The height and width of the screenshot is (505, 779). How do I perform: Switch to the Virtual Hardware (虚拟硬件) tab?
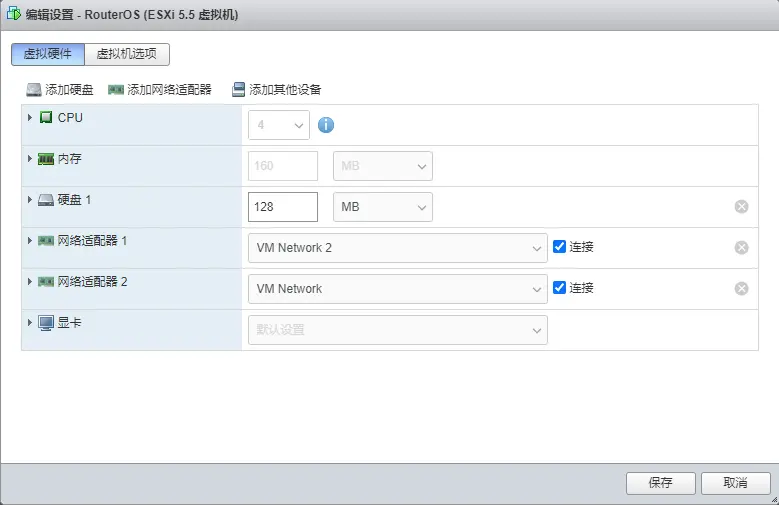point(48,54)
